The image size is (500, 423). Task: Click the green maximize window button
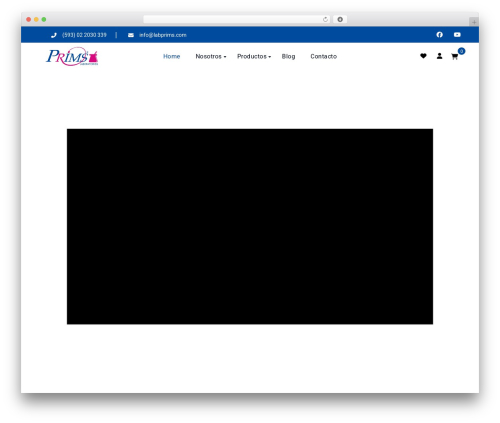click(x=44, y=19)
